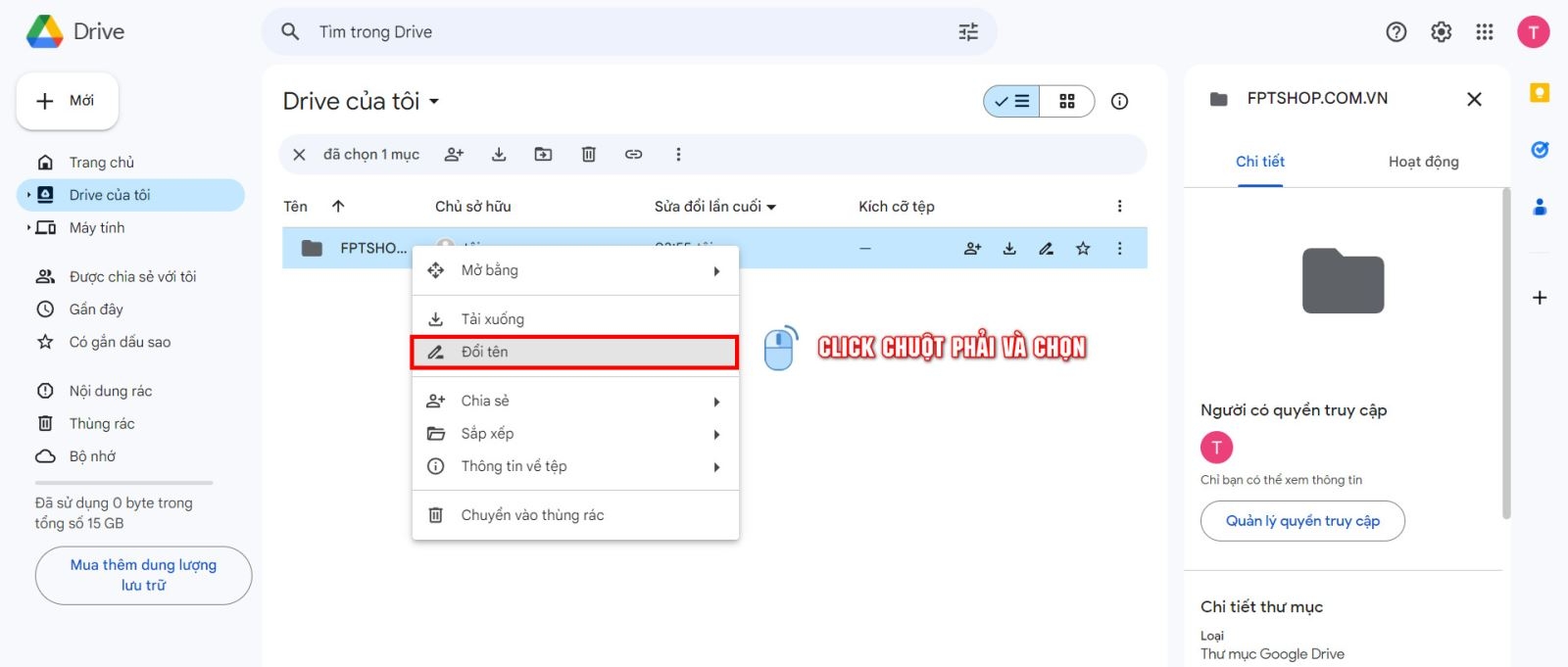
Task: Click rename pencil icon in FPTSHO row
Action: [x=1047, y=249]
